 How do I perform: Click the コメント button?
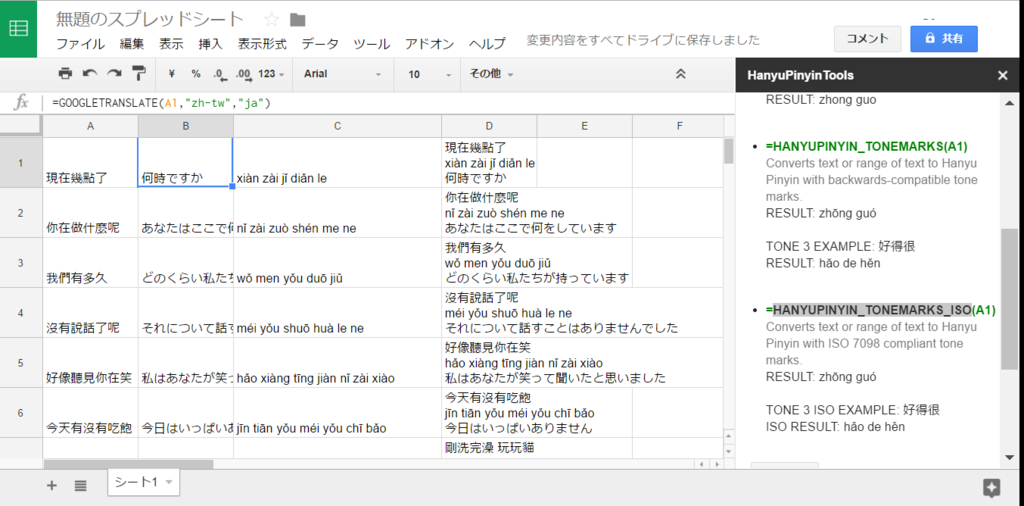[867, 39]
